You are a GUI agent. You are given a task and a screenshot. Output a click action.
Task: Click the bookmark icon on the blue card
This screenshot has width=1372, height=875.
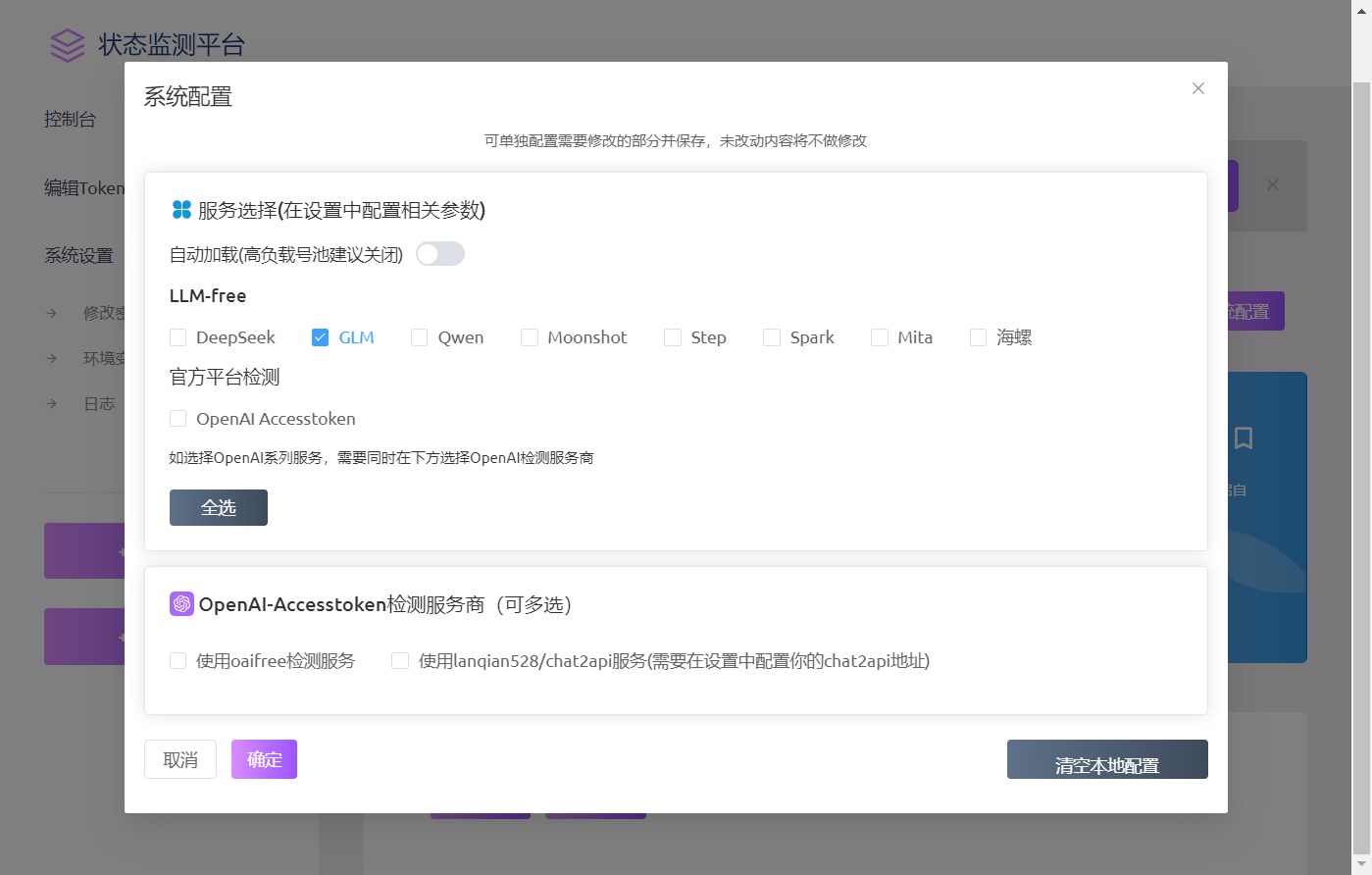pyautogui.click(x=1243, y=439)
